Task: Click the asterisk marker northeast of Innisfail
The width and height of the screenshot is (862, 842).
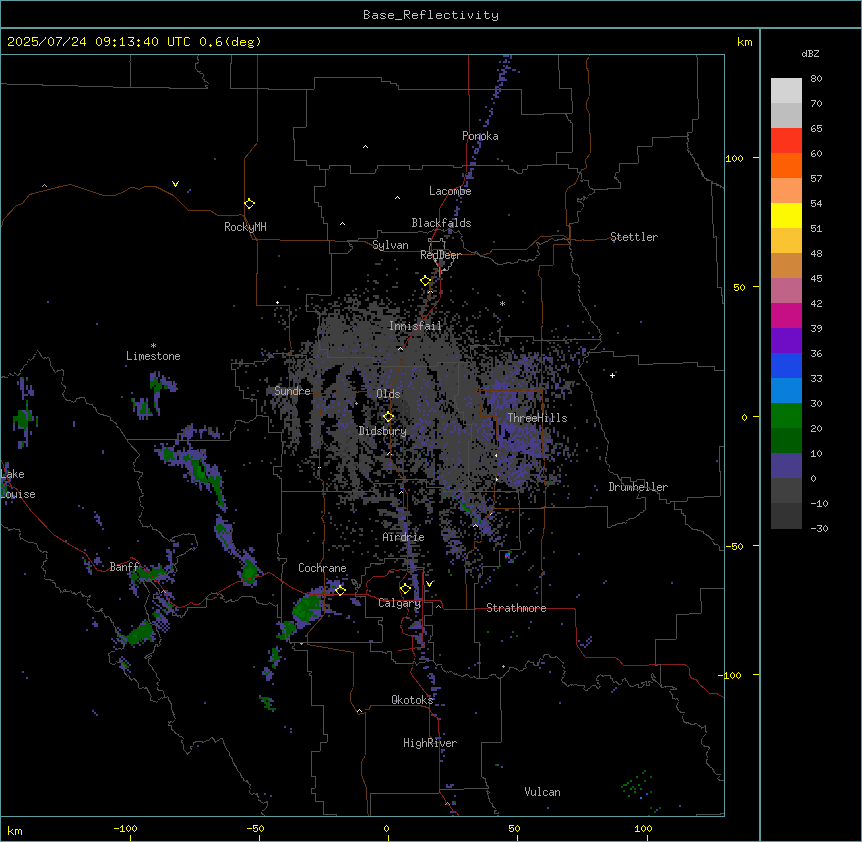Action: (502, 303)
